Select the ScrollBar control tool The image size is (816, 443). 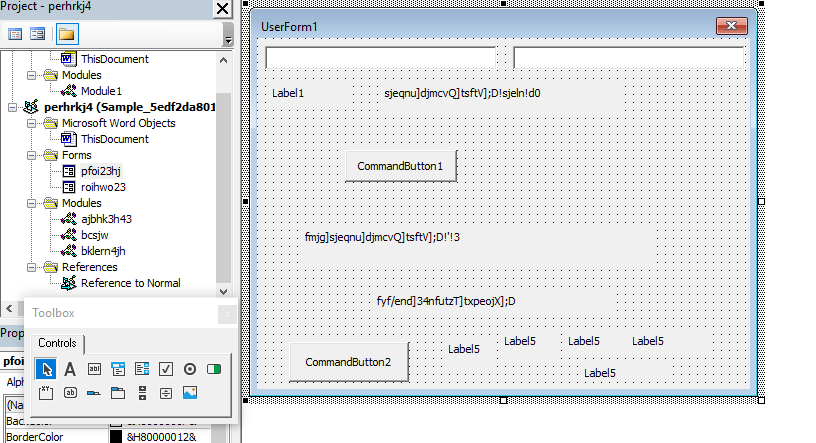point(142,392)
